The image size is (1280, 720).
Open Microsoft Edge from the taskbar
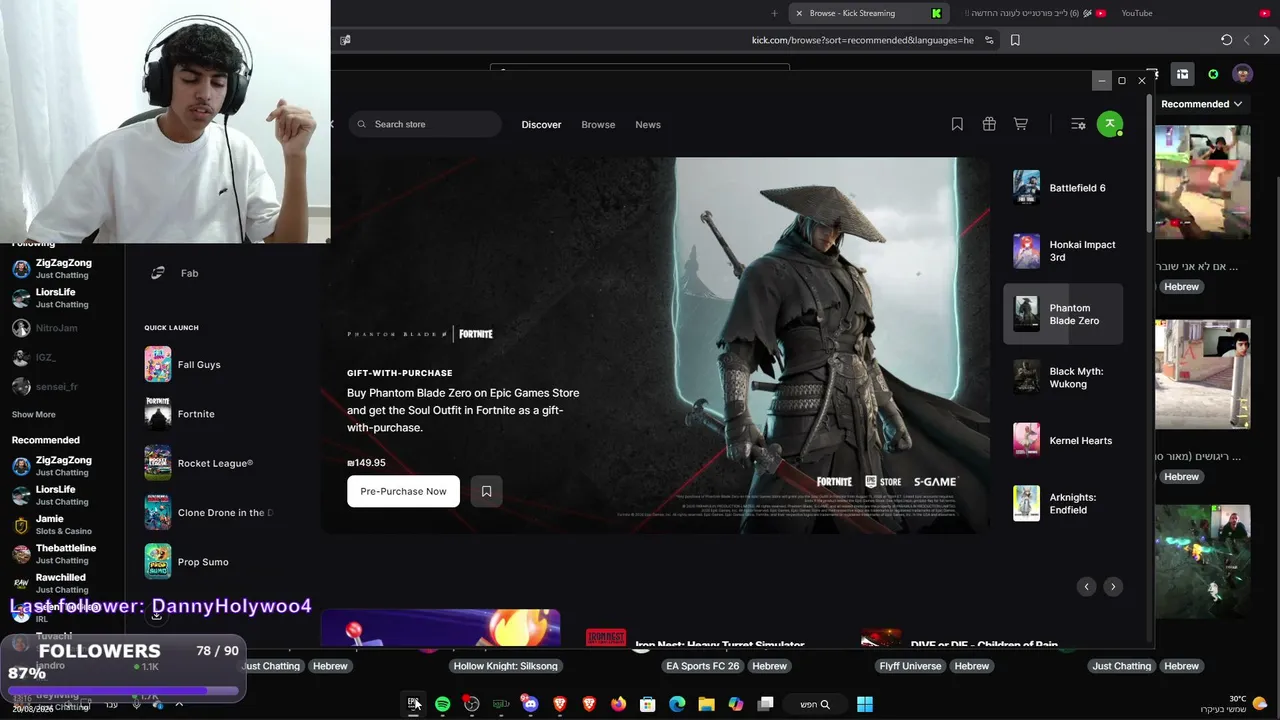(x=677, y=704)
